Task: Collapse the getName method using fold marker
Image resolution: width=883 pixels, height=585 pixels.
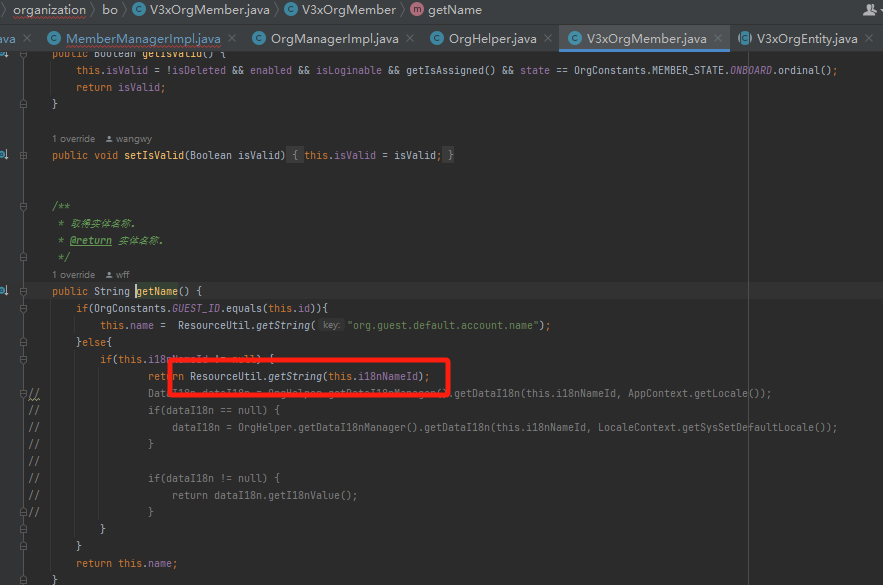Action: pyautogui.click(x=24, y=291)
